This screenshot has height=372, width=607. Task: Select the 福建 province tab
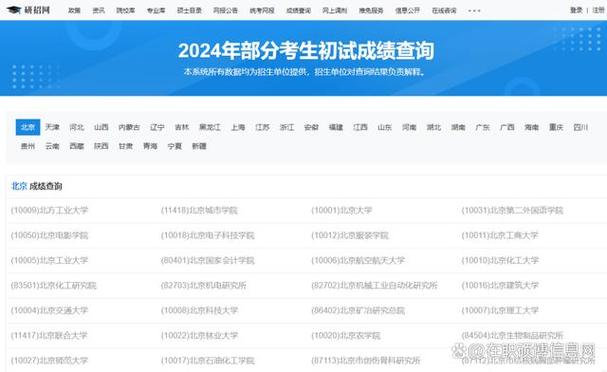coord(336,127)
